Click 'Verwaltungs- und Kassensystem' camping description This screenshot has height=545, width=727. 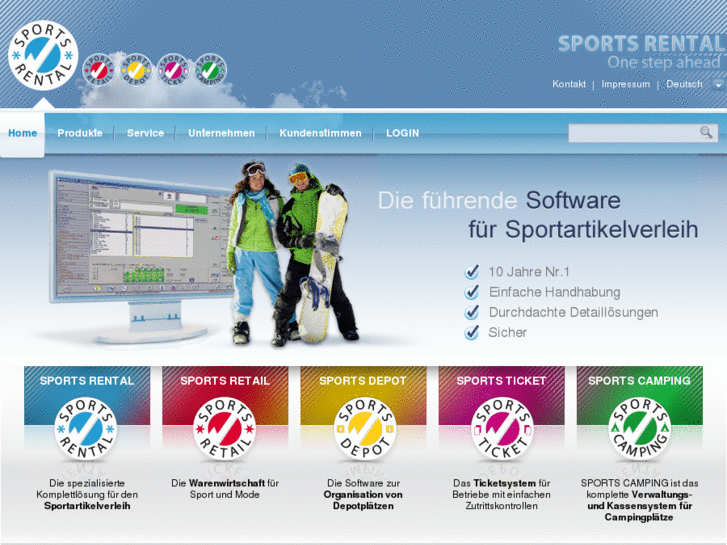640,500
